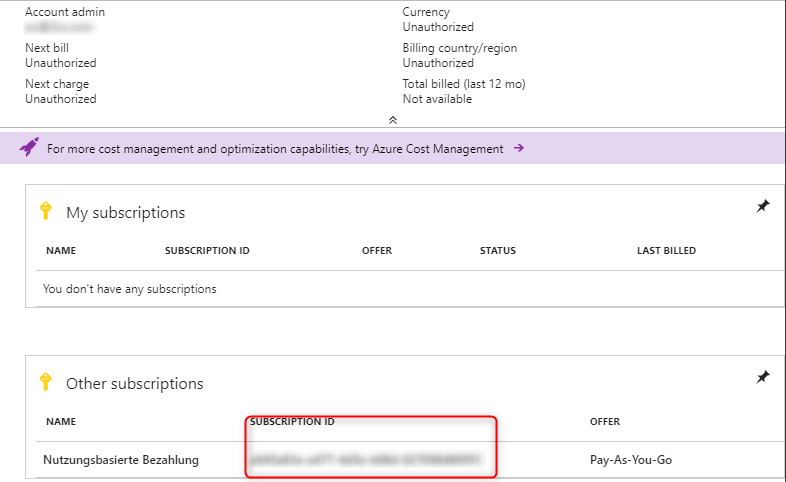Image resolution: width=786 pixels, height=482 pixels.
Task: Sort My subscriptions by LAST BILLED column
Action: (666, 251)
